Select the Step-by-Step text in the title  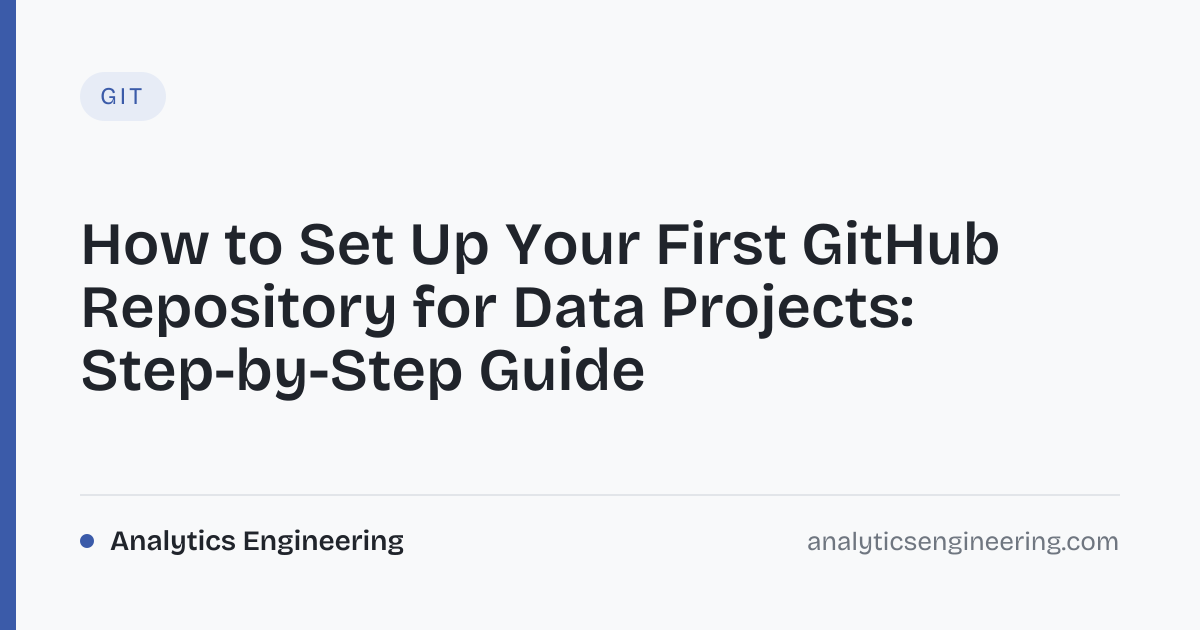coord(271,372)
